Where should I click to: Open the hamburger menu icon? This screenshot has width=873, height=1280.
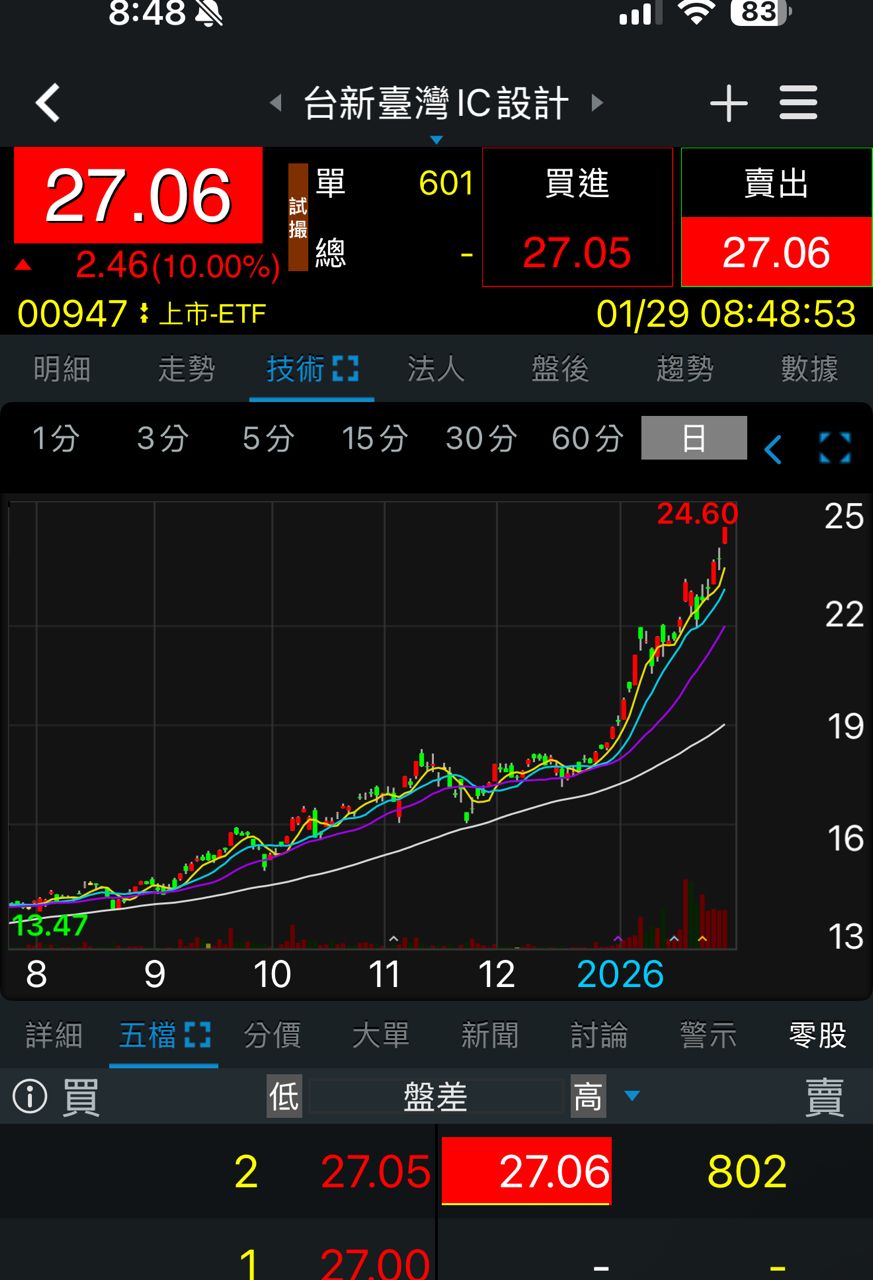pyautogui.click(x=798, y=103)
